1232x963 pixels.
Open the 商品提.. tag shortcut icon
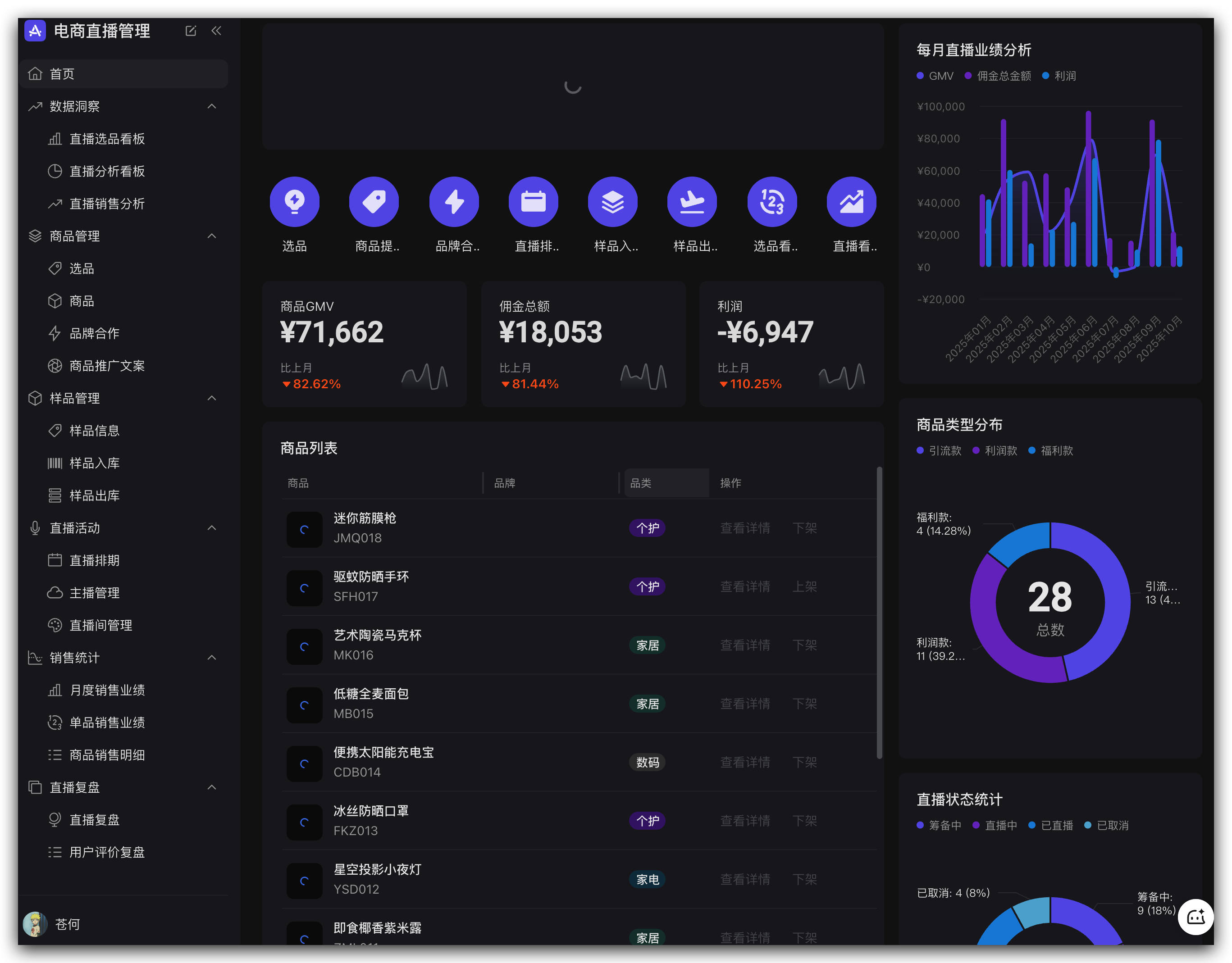tap(374, 201)
